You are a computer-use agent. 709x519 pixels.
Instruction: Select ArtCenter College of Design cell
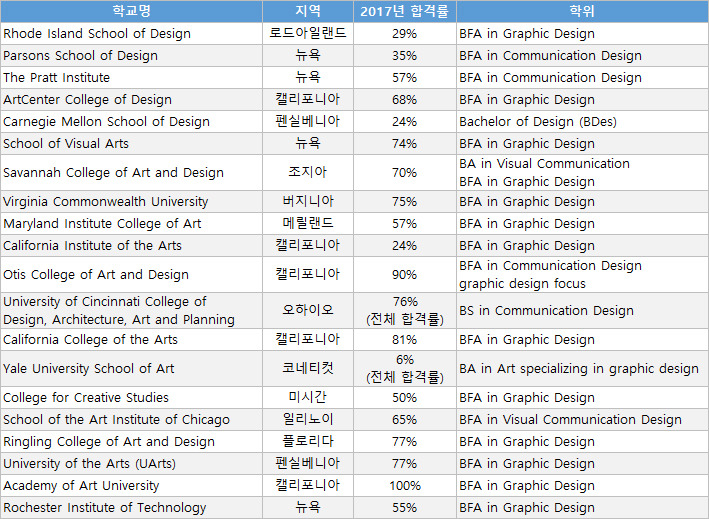point(131,99)
